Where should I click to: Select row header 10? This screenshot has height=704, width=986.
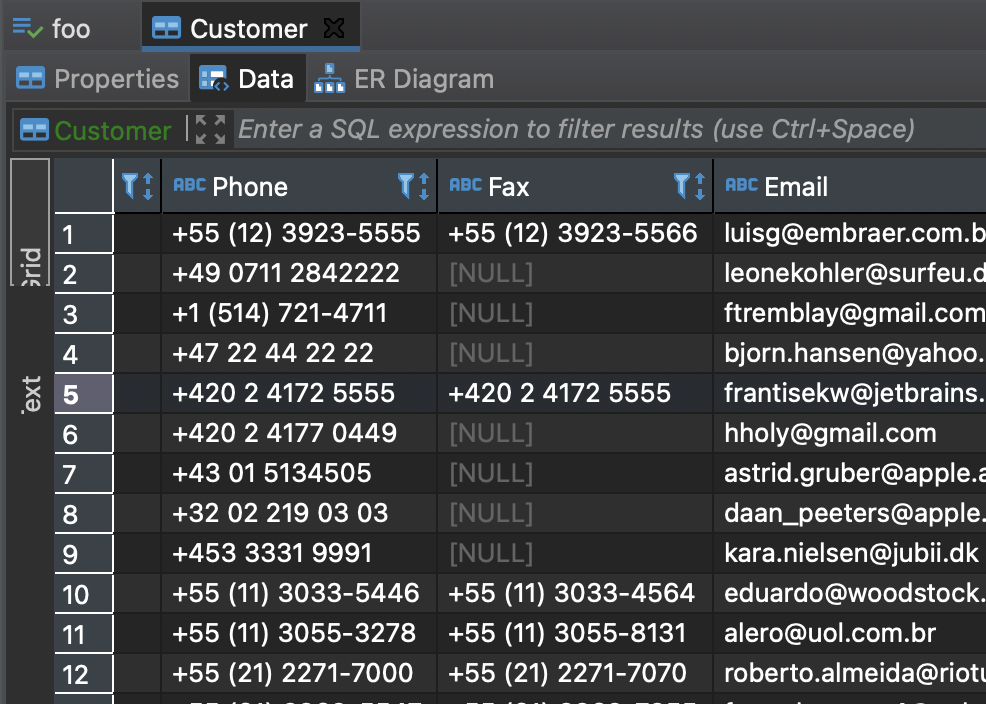click(x=84, y=594)
